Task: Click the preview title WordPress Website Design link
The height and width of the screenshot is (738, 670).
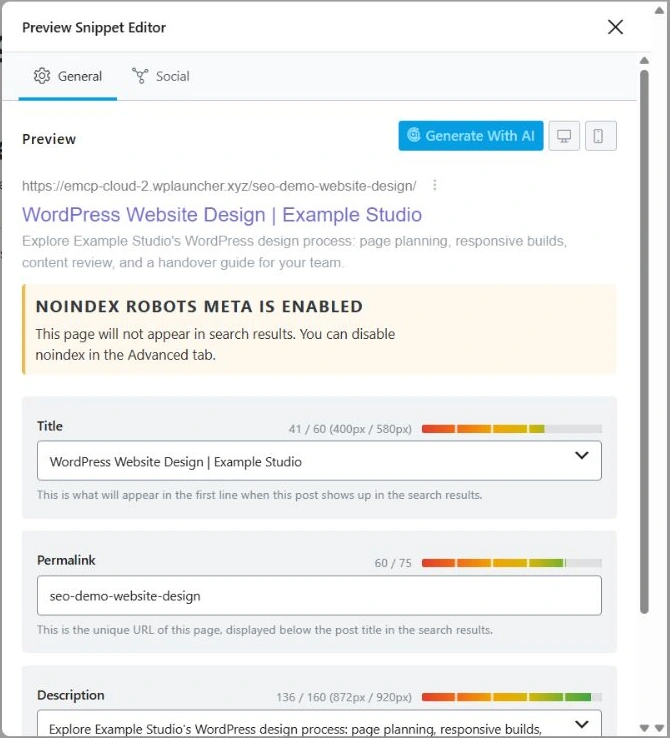Action: [222, 215]
